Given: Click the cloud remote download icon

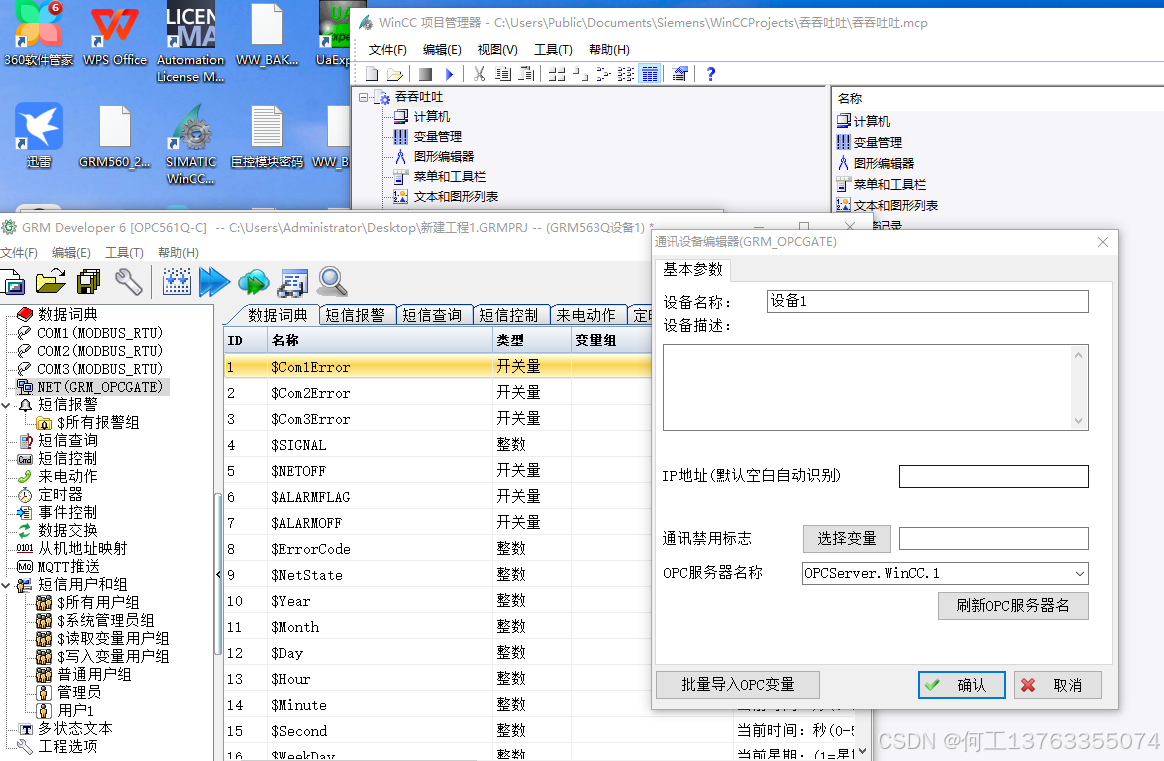Looking at the screenshot, I should coord(254,282).
